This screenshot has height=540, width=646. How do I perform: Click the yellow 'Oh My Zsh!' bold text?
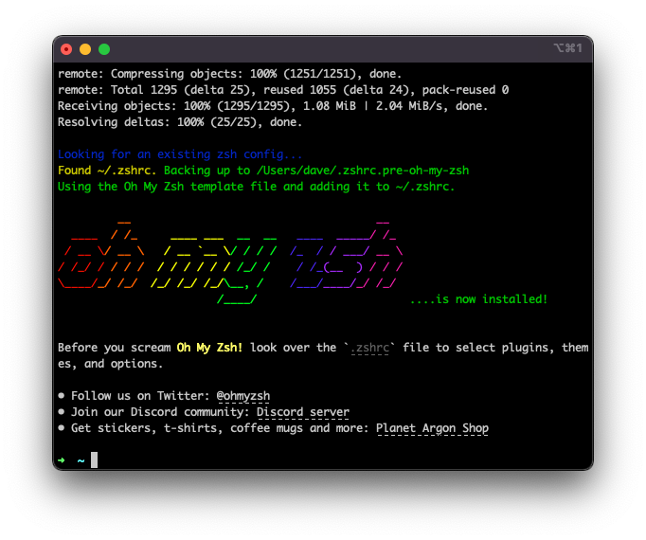210,348
